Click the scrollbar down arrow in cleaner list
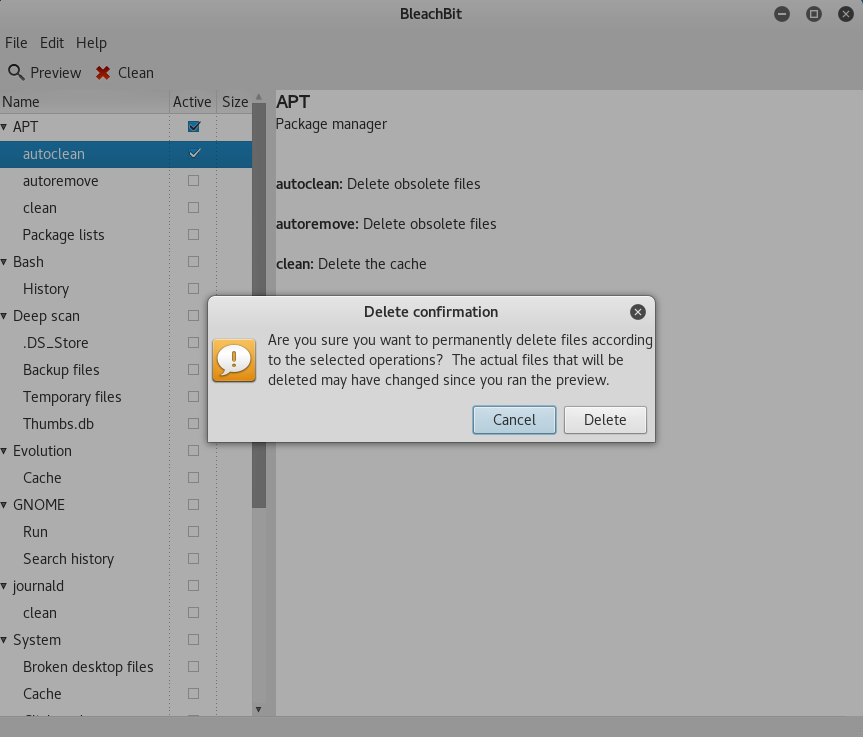Screen dimensions: 863x737 (258, 709)
